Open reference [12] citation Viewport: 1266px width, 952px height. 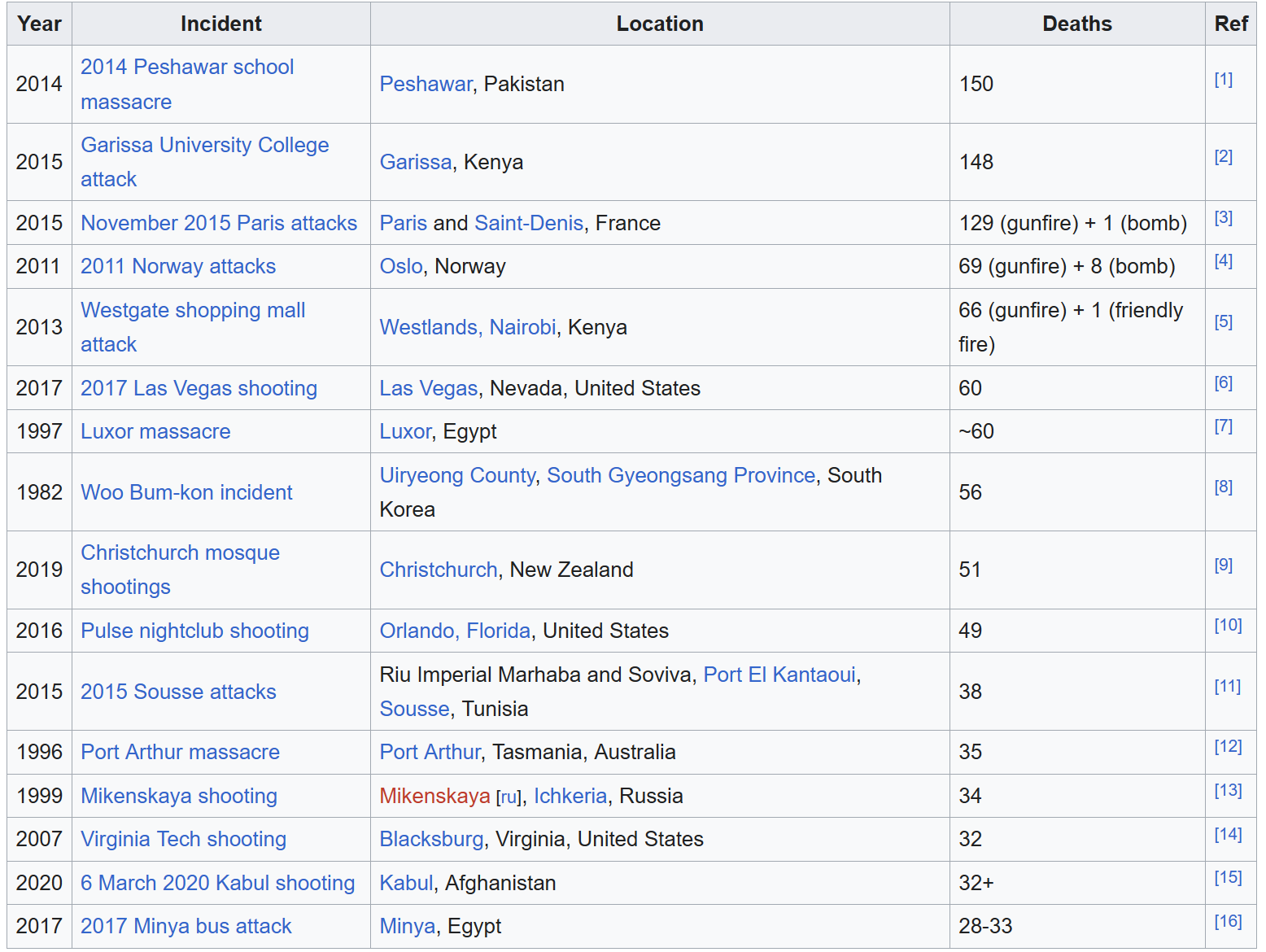[x=1228, y=746]
